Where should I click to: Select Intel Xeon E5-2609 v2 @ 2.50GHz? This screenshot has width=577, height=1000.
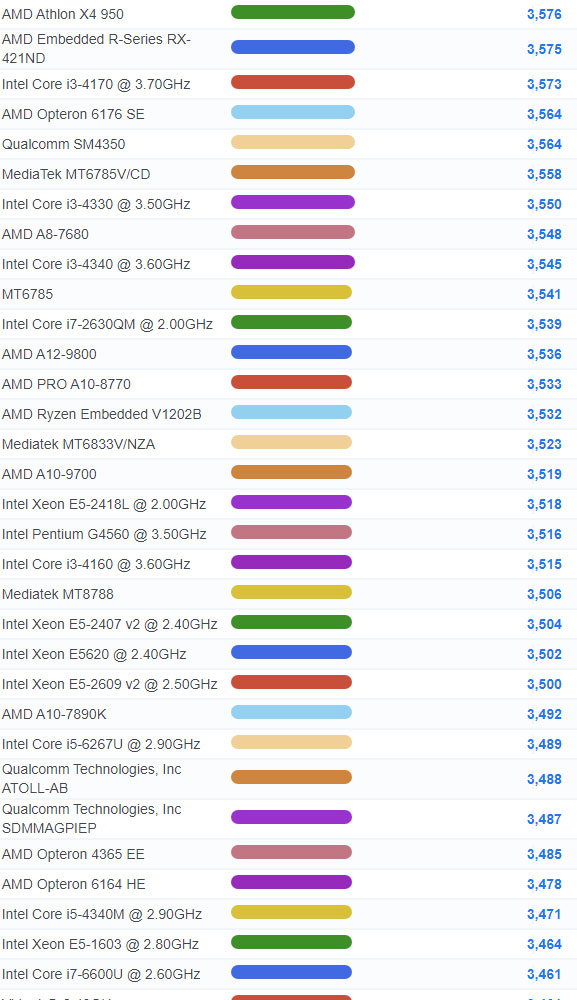tap(110, 684)
